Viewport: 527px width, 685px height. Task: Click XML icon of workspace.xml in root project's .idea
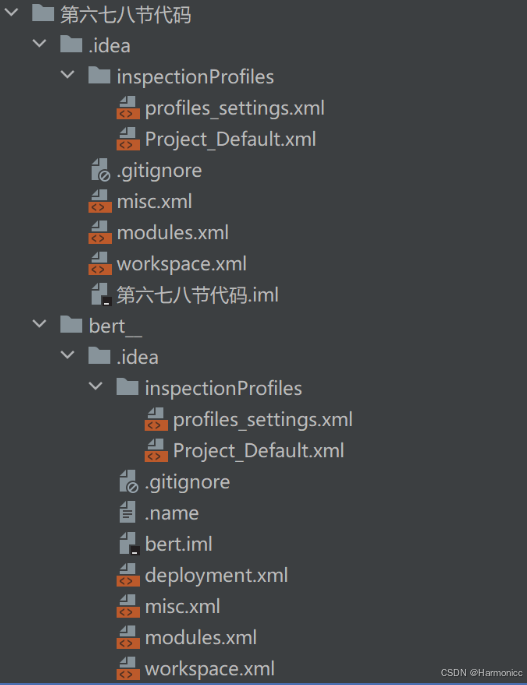pos(100,263)
